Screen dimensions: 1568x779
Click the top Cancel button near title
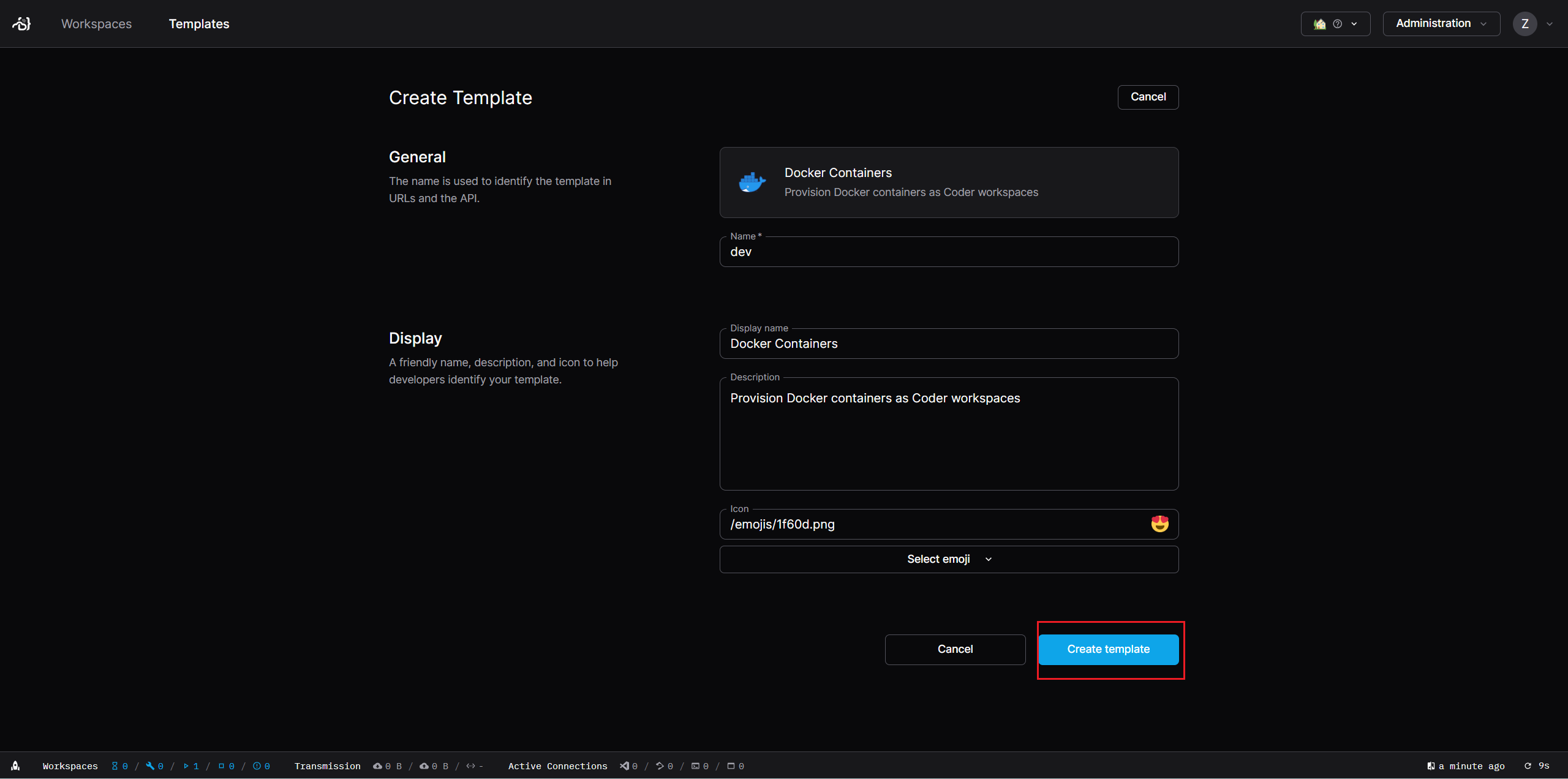click(1148, 97)
